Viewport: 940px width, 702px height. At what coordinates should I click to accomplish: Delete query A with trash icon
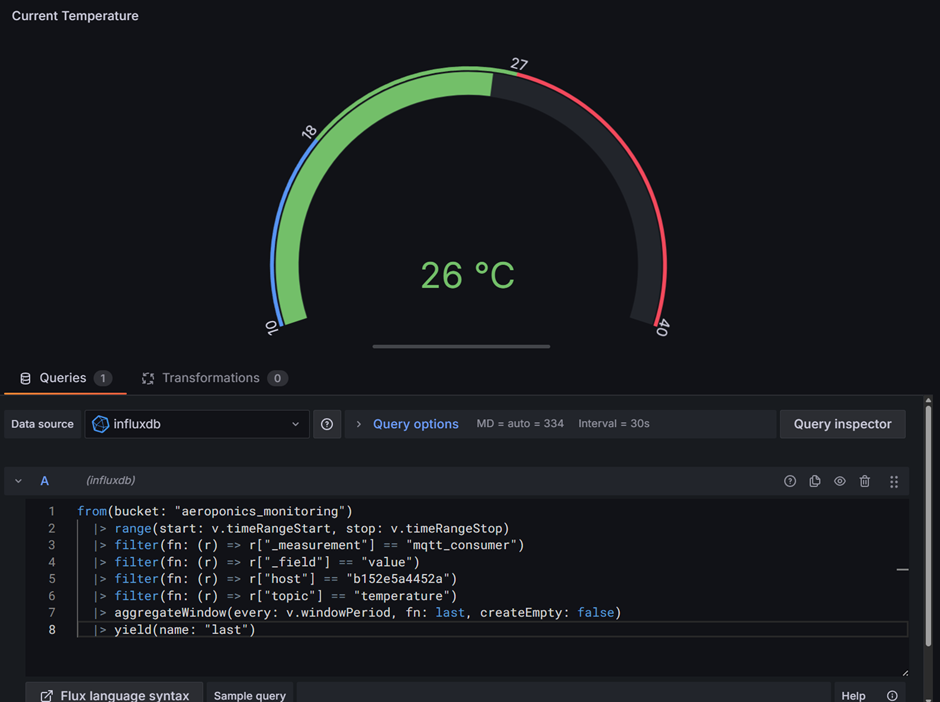[x=864, y=481]
